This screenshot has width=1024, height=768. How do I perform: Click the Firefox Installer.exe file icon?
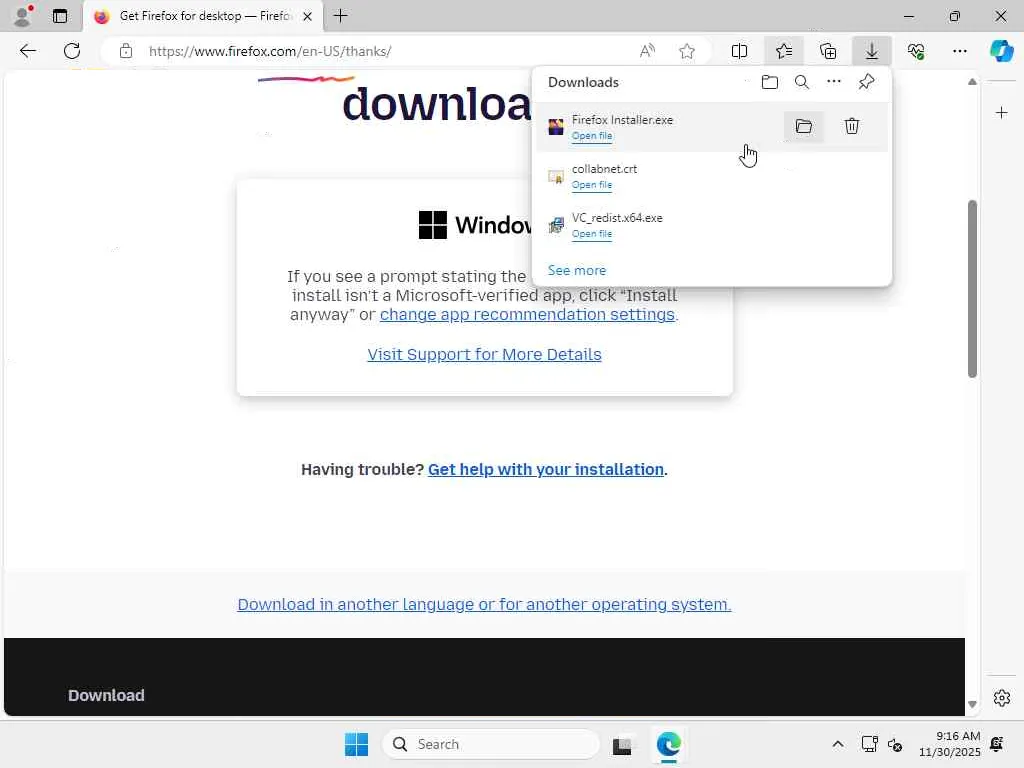click(x=556, y=127)
